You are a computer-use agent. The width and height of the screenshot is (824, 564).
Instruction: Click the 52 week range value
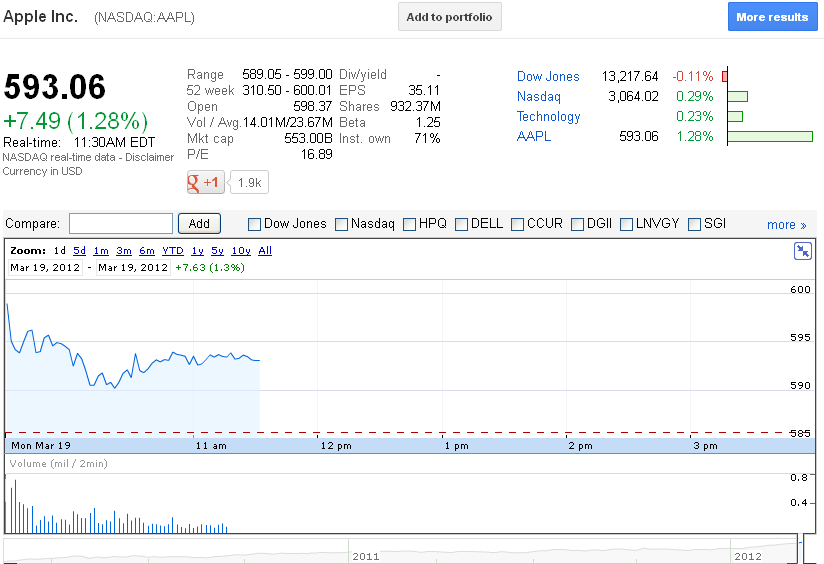coord(287,90)
